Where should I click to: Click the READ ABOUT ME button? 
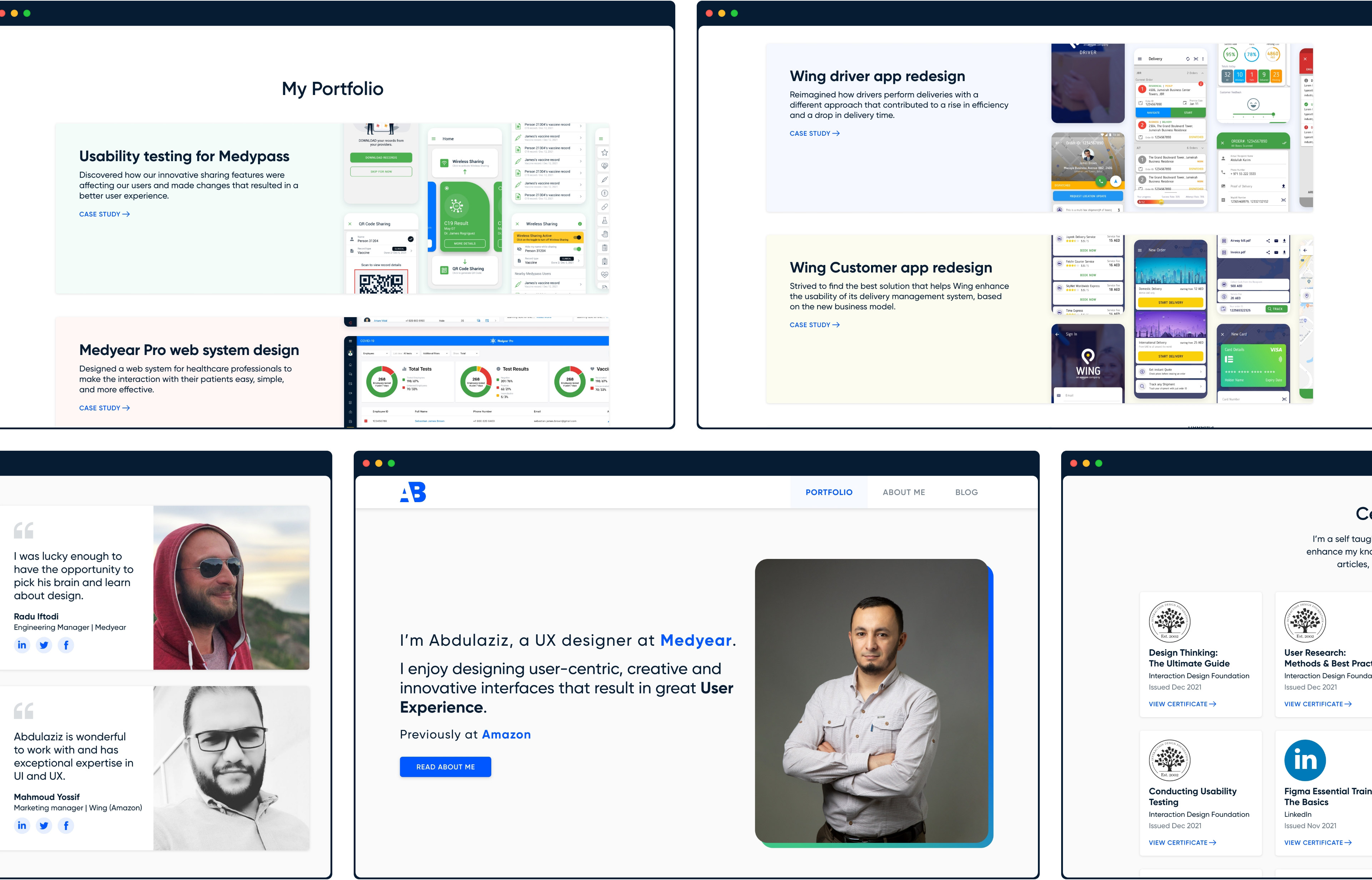point(445,767)
